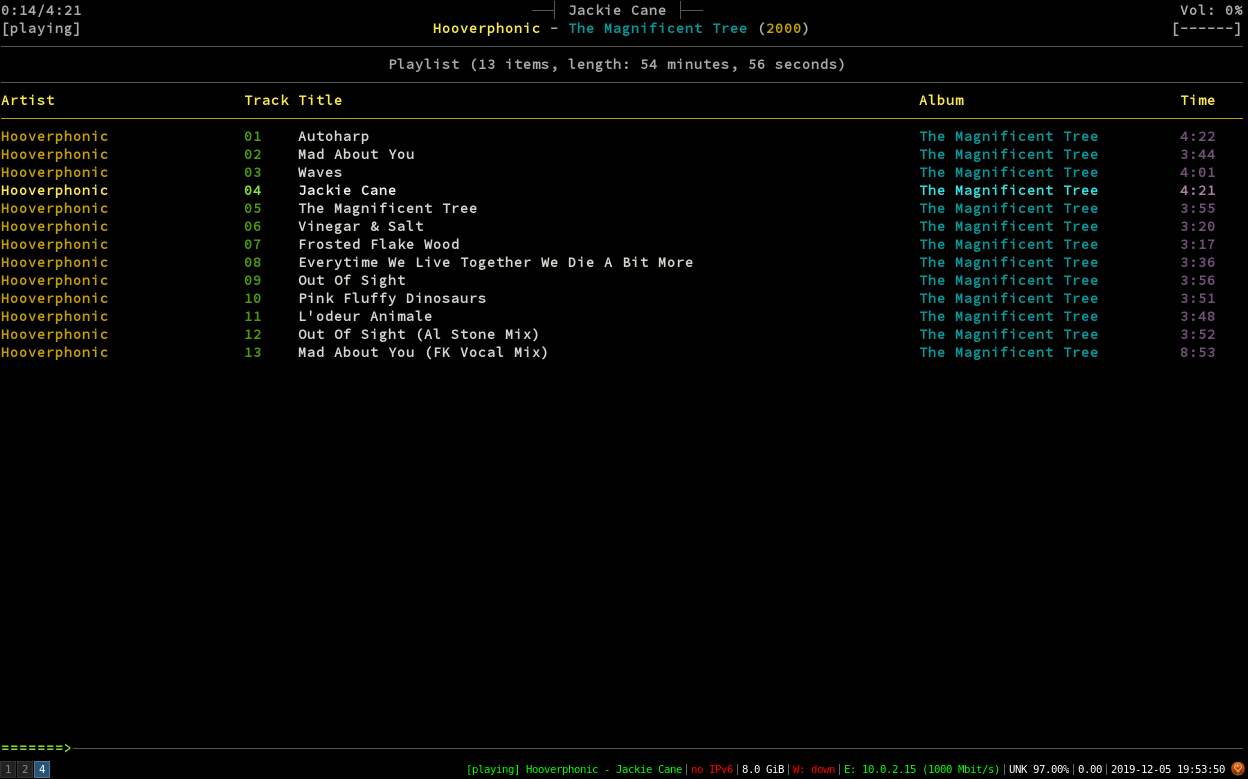Viewport: 1248px width, 779px height.
Task: Click the 8.0 GiB disk indicator
Action: pyautogui.click(x=763, y=769)
